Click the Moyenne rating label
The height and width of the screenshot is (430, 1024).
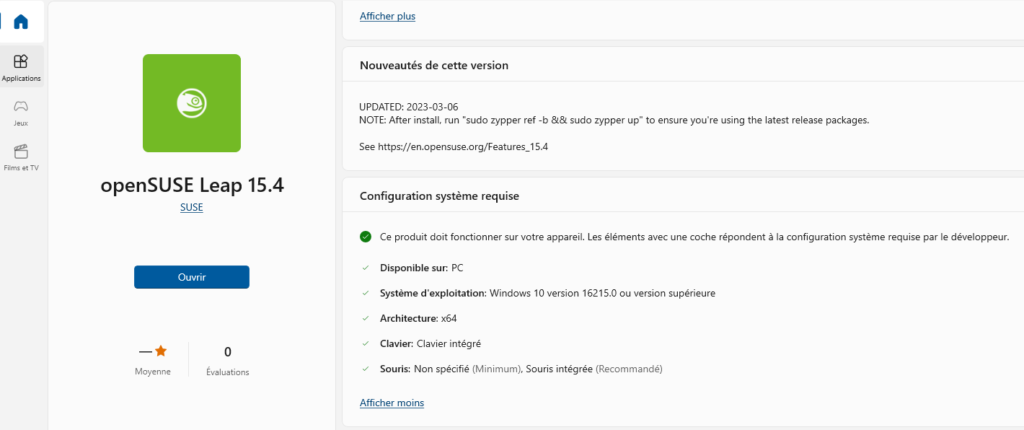point(153,372)
